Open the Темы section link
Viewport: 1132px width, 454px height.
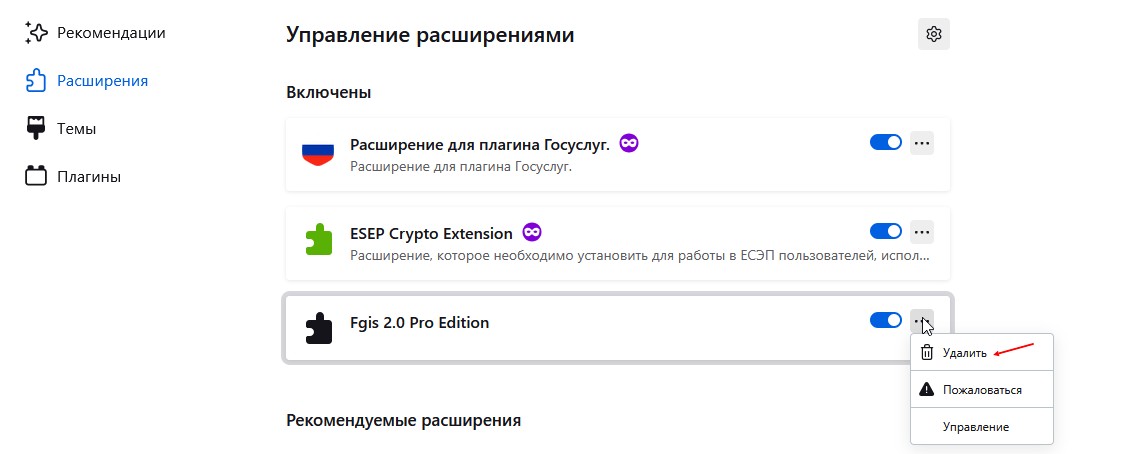coord(76,129)
